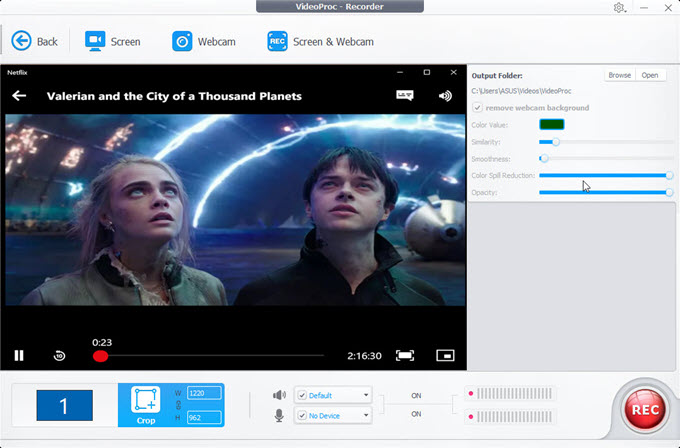Pause the Netflix video
Image resolution: width=680 pixels, height=448 pixels.
pos(18,355)
